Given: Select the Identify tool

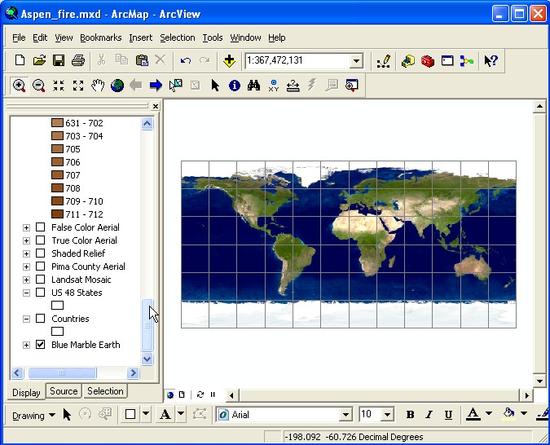Looking at the screenshot, I should pos(234,86).
